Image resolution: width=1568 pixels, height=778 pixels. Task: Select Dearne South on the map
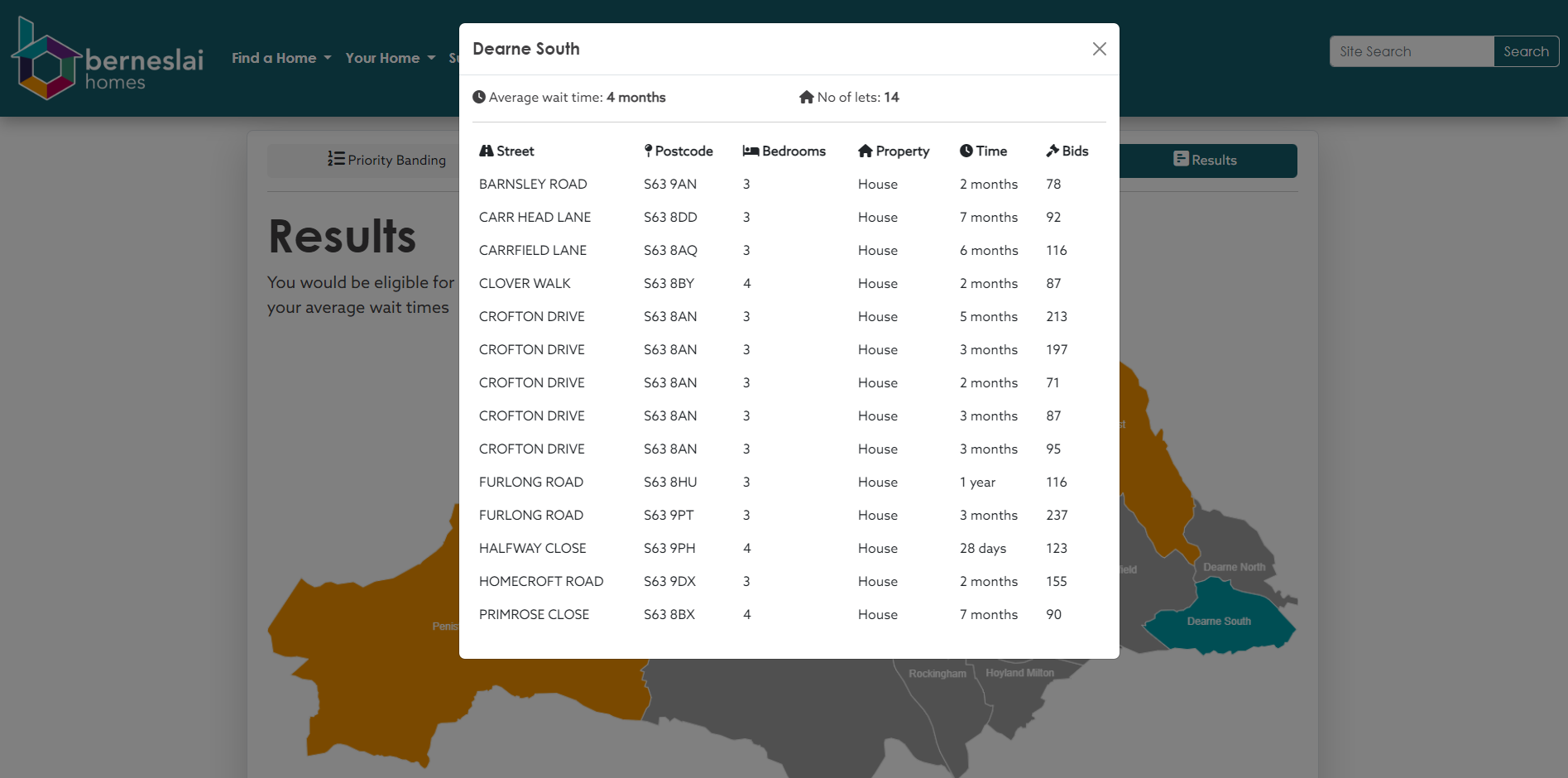(1218, 621)
